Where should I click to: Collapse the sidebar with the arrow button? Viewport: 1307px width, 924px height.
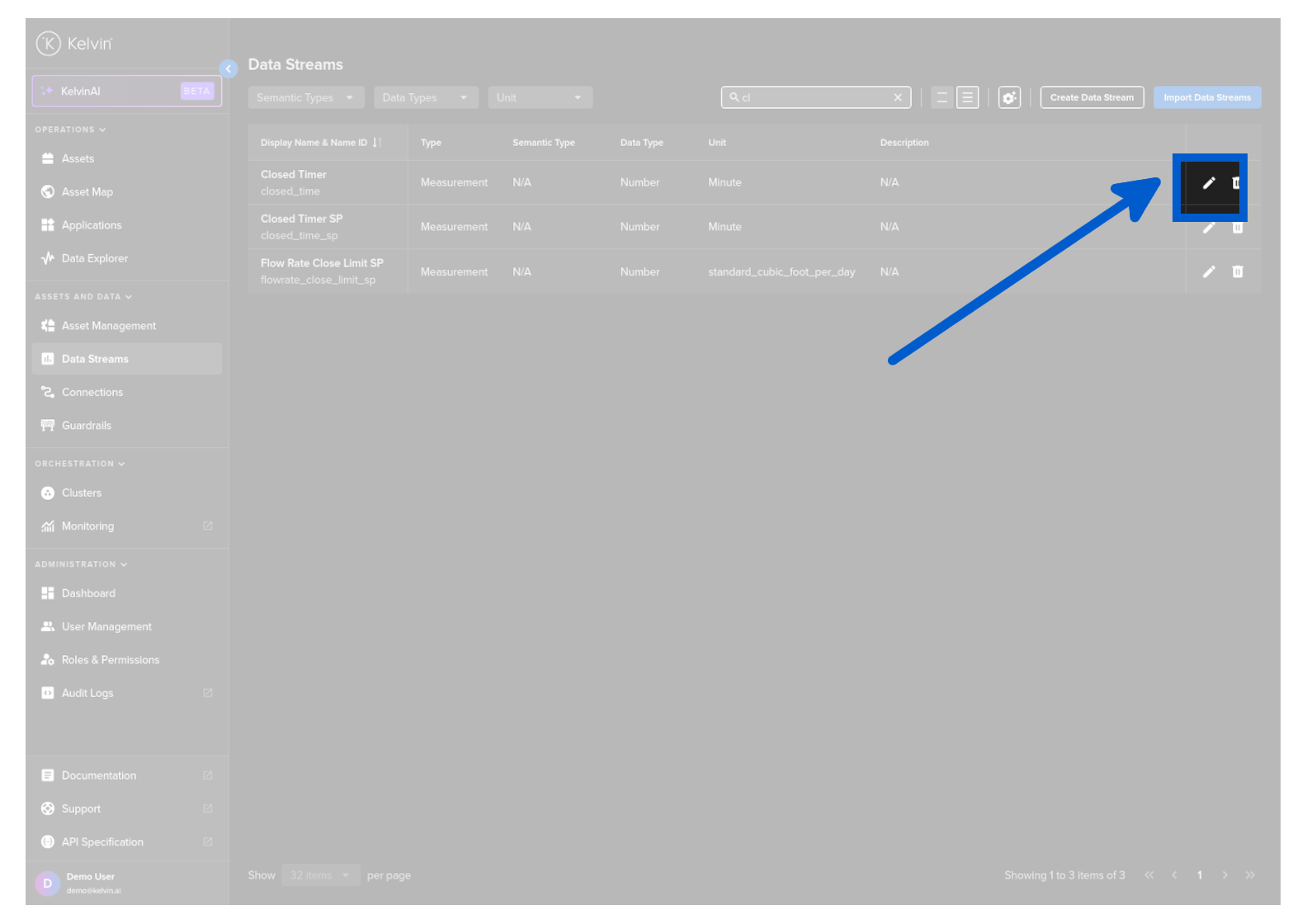pyautogui.click(x=229, y=69)
